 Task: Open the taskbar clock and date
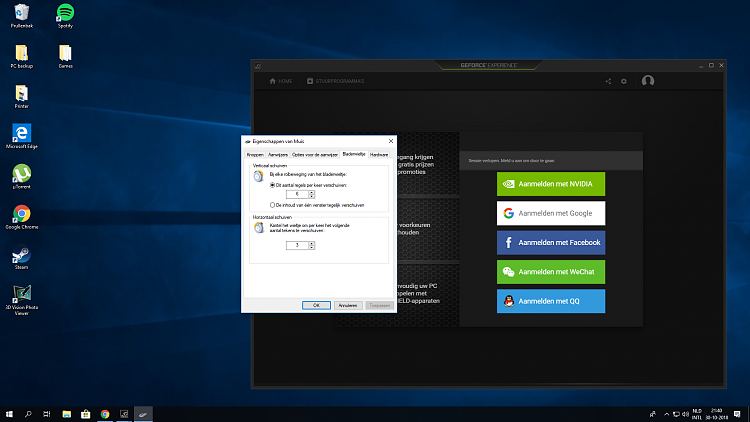coord(717,414)
